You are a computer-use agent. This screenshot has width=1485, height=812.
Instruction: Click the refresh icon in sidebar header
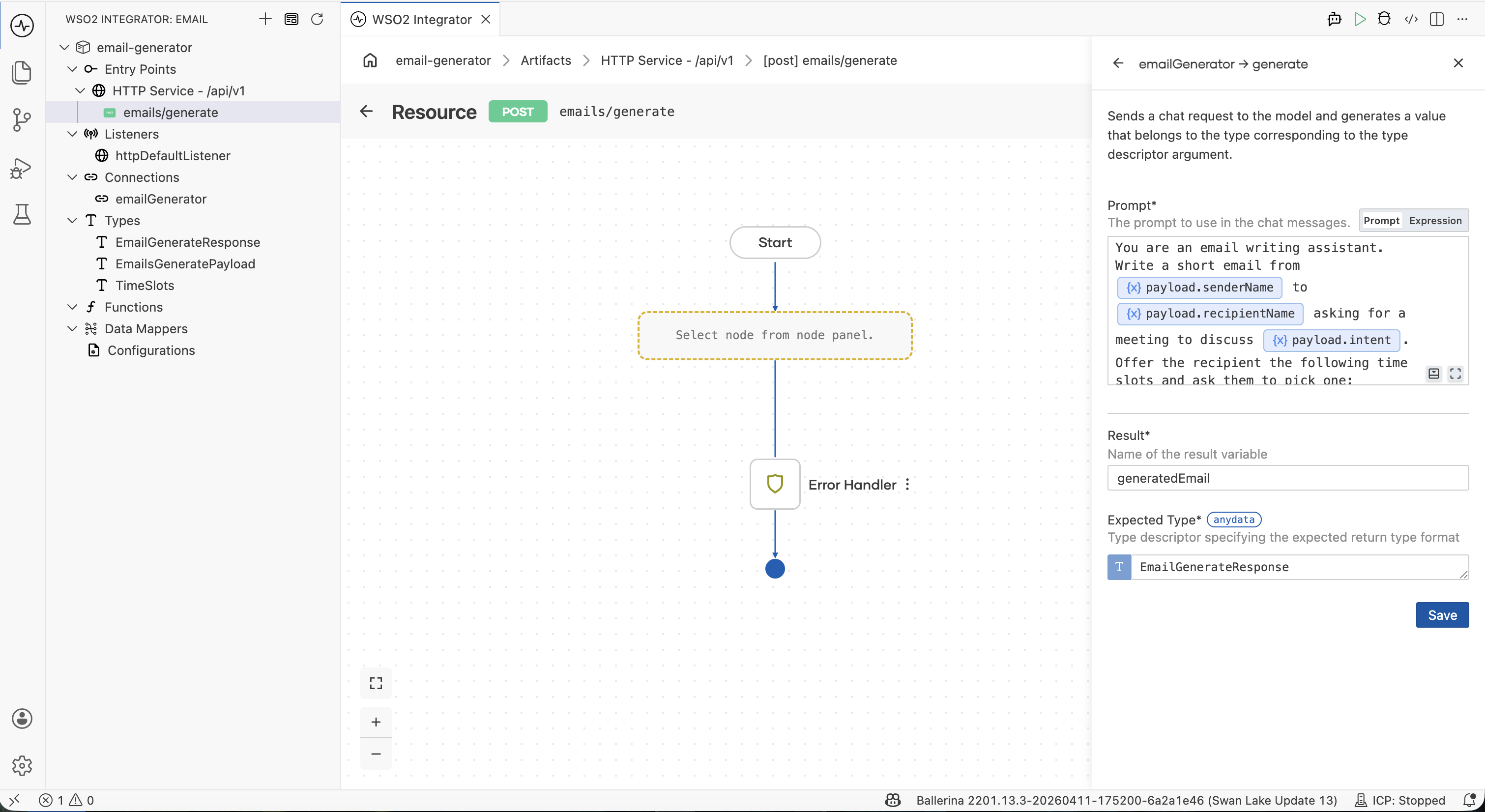317,19
